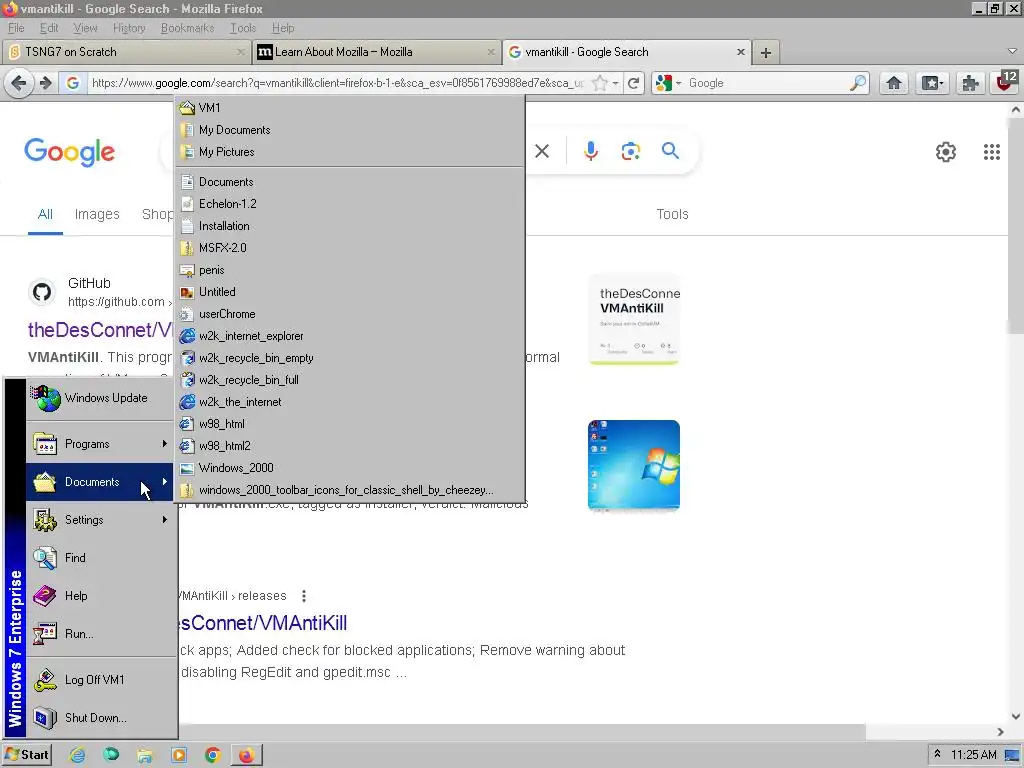This screenshot has width=1024, height=768.
Task: Open the Google apps grid
Action: click(991, 152)
